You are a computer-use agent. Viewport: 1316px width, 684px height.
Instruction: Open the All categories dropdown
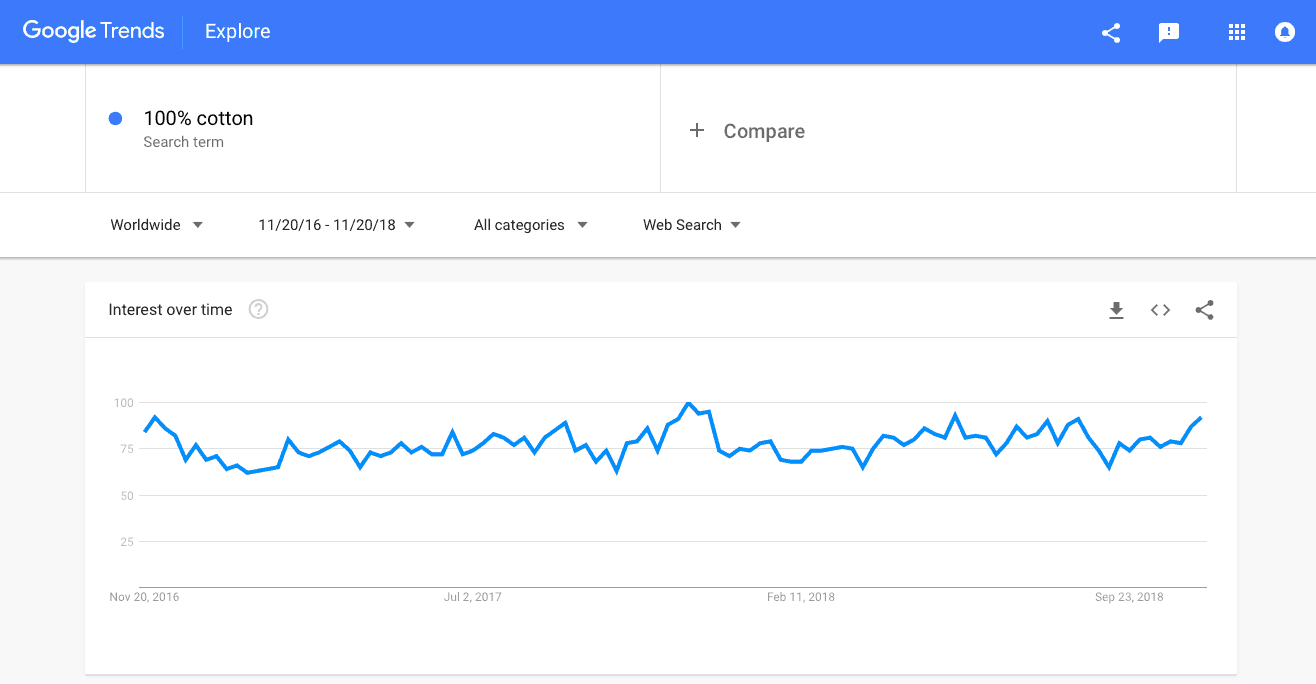click(531, 225)
